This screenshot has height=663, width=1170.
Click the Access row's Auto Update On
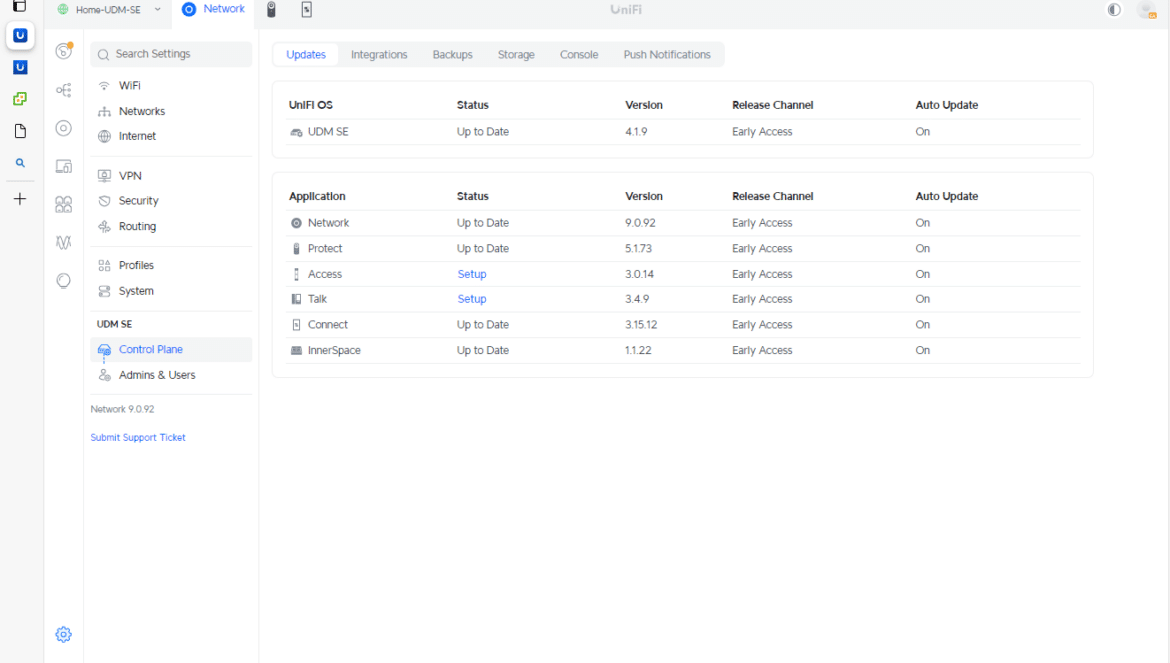click(x=922, y=274)
